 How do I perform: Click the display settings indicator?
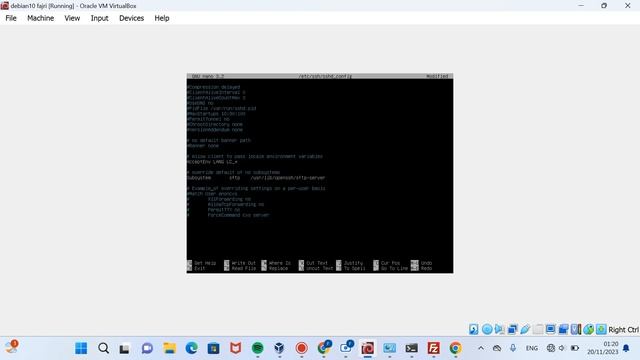551,329
